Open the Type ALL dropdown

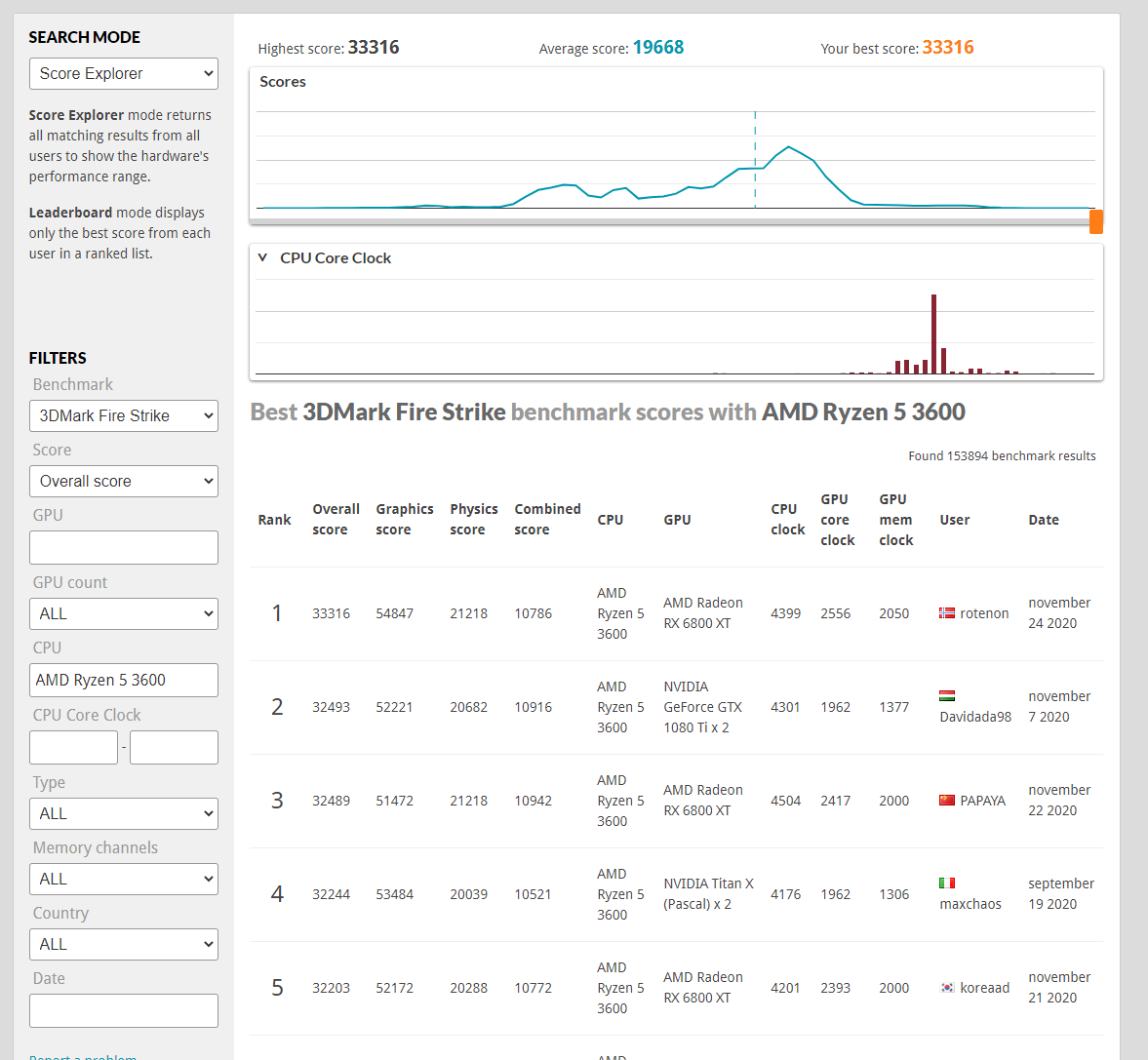tap(124, 813)
